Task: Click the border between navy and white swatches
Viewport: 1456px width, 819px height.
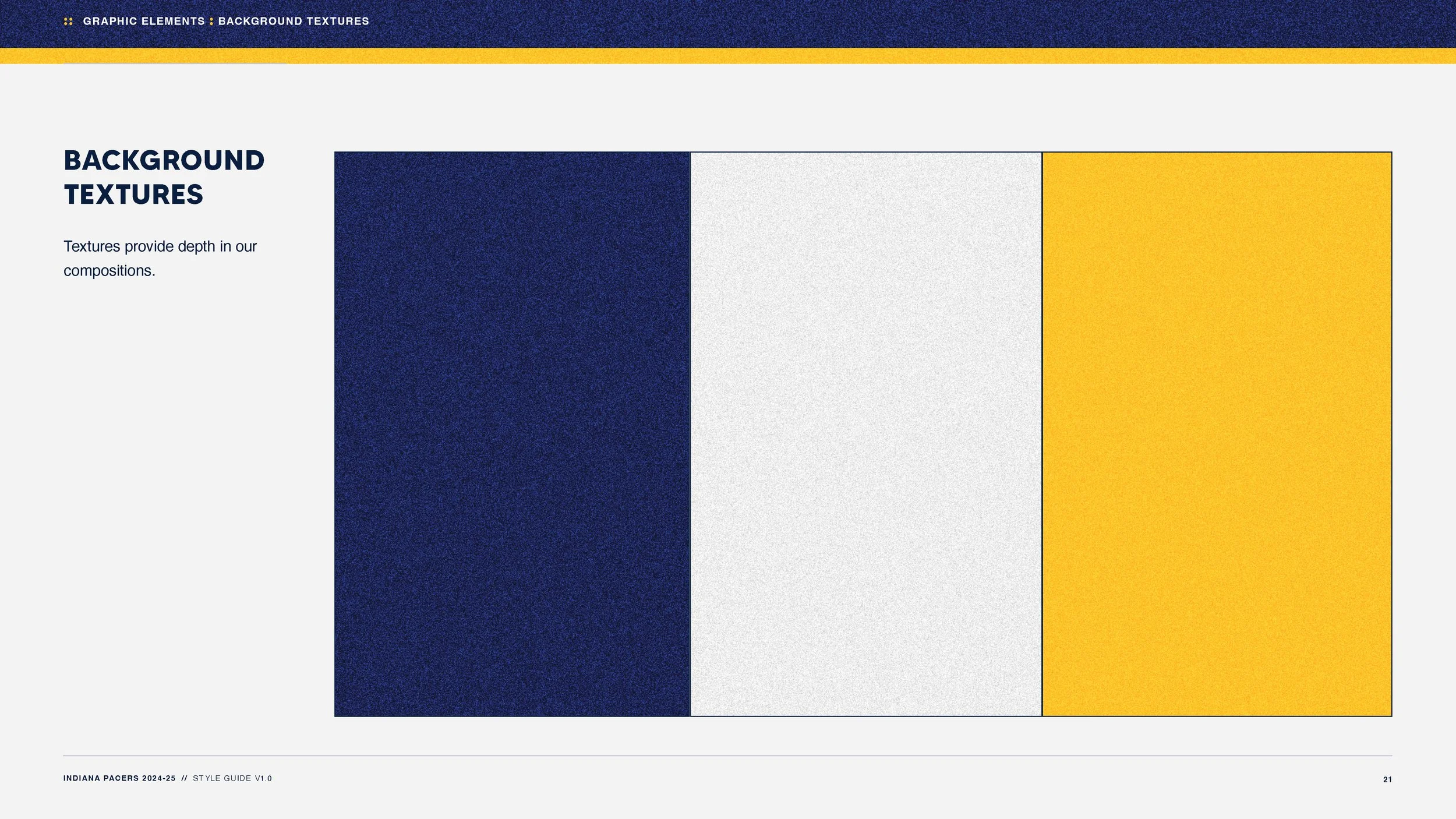Action: coord(690,434)
